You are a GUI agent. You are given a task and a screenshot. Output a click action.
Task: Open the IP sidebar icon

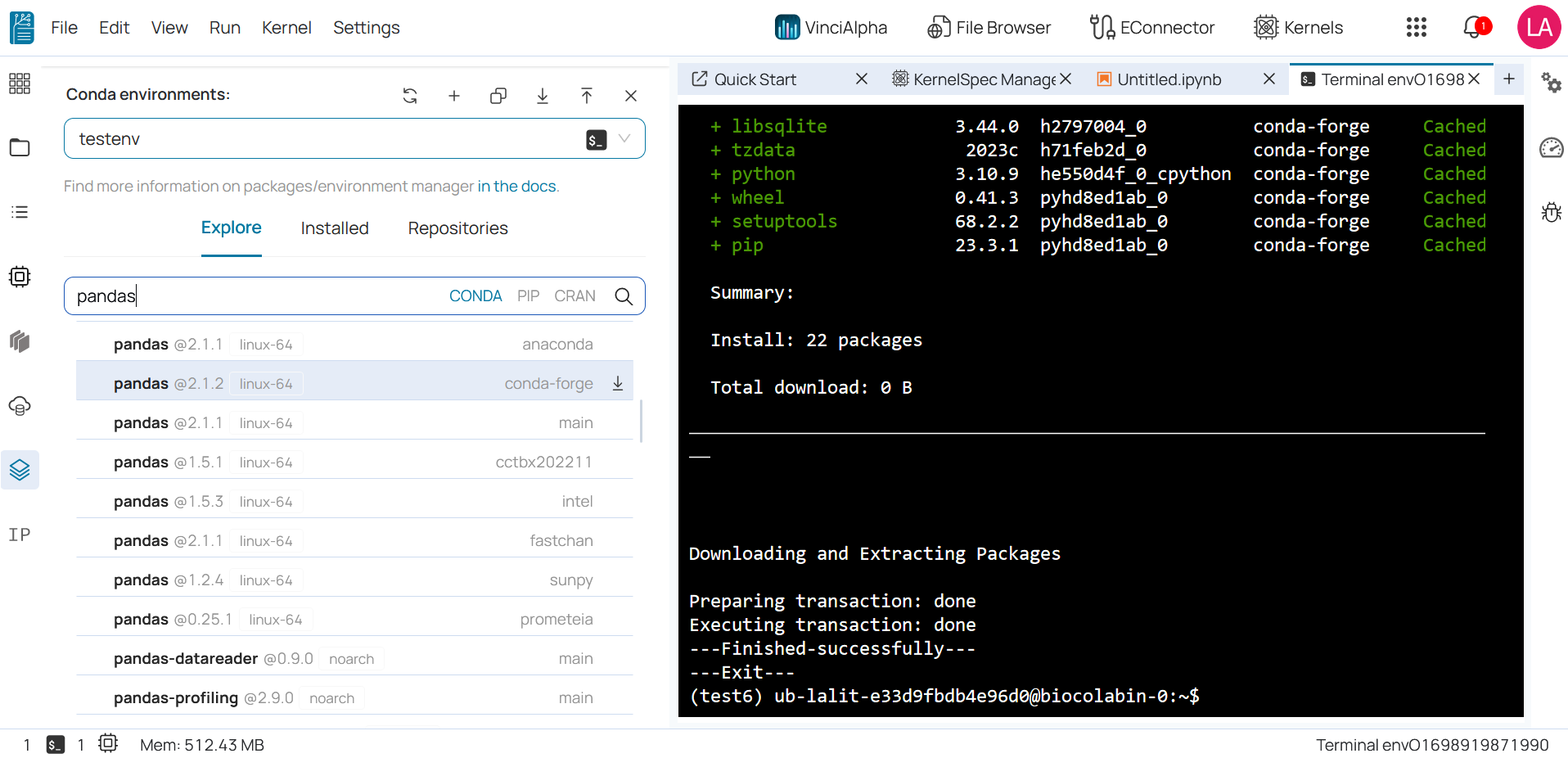tap(20, 535)
